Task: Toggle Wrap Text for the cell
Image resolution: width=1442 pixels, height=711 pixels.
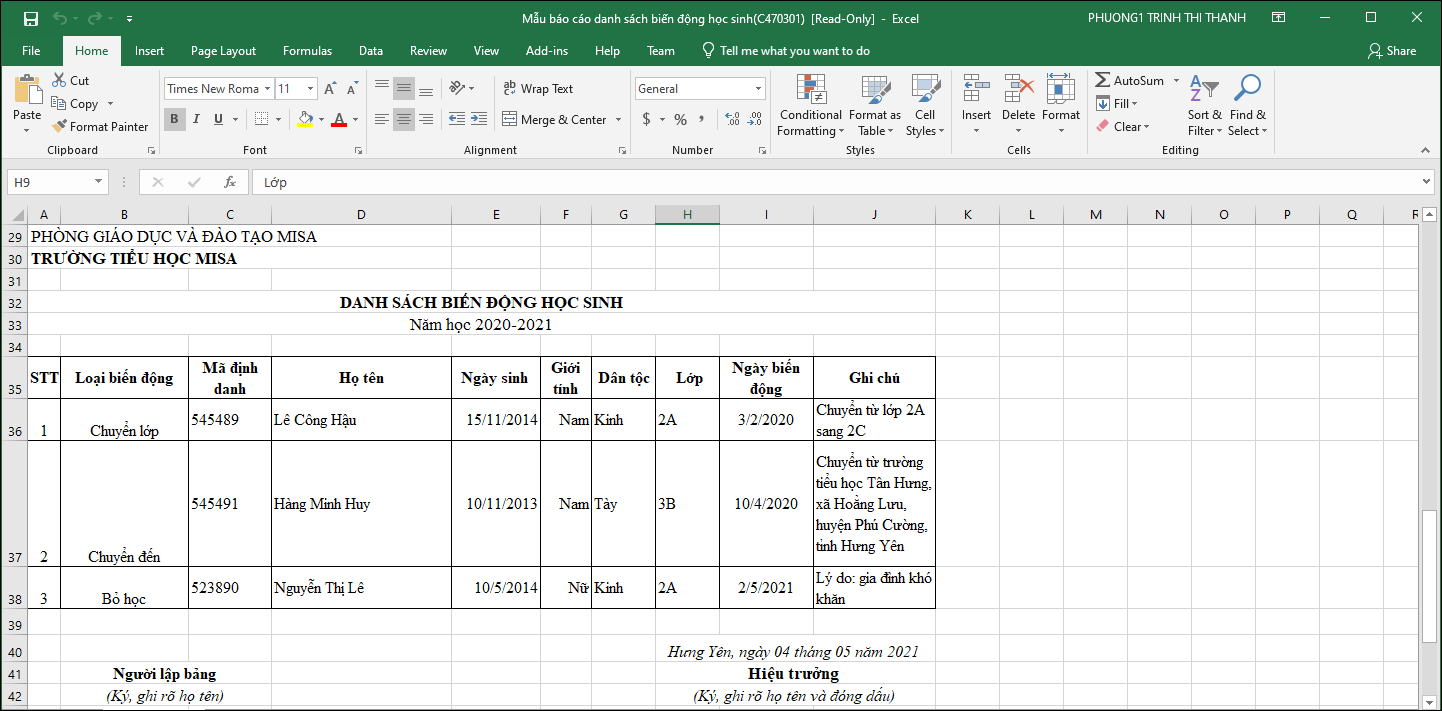Action: point(538,89)
